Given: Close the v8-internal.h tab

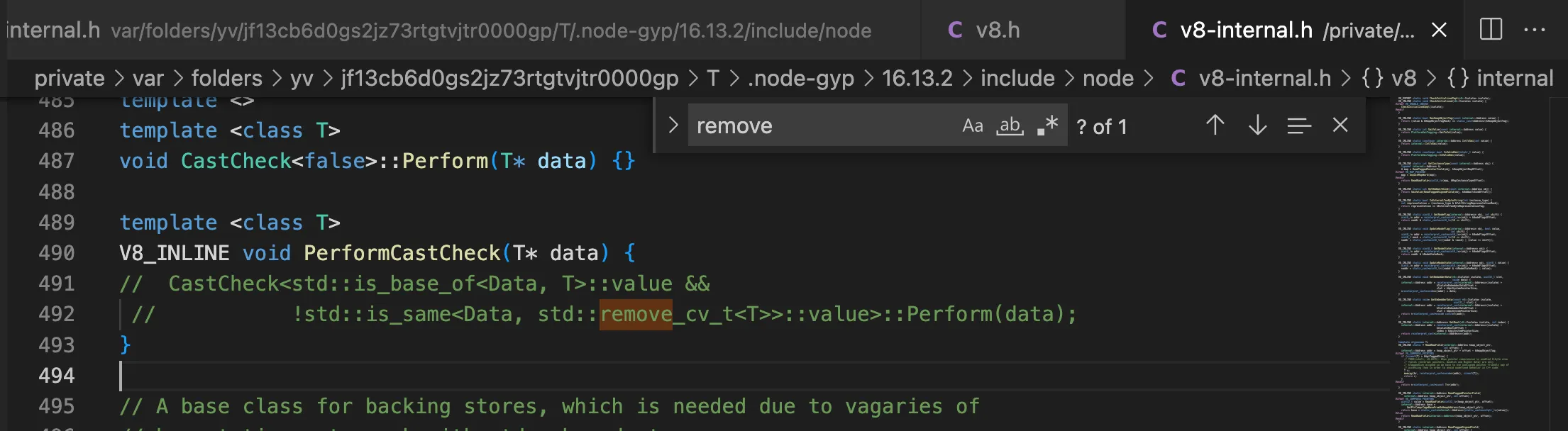Looking at the screenshot, I should 1439,30.
